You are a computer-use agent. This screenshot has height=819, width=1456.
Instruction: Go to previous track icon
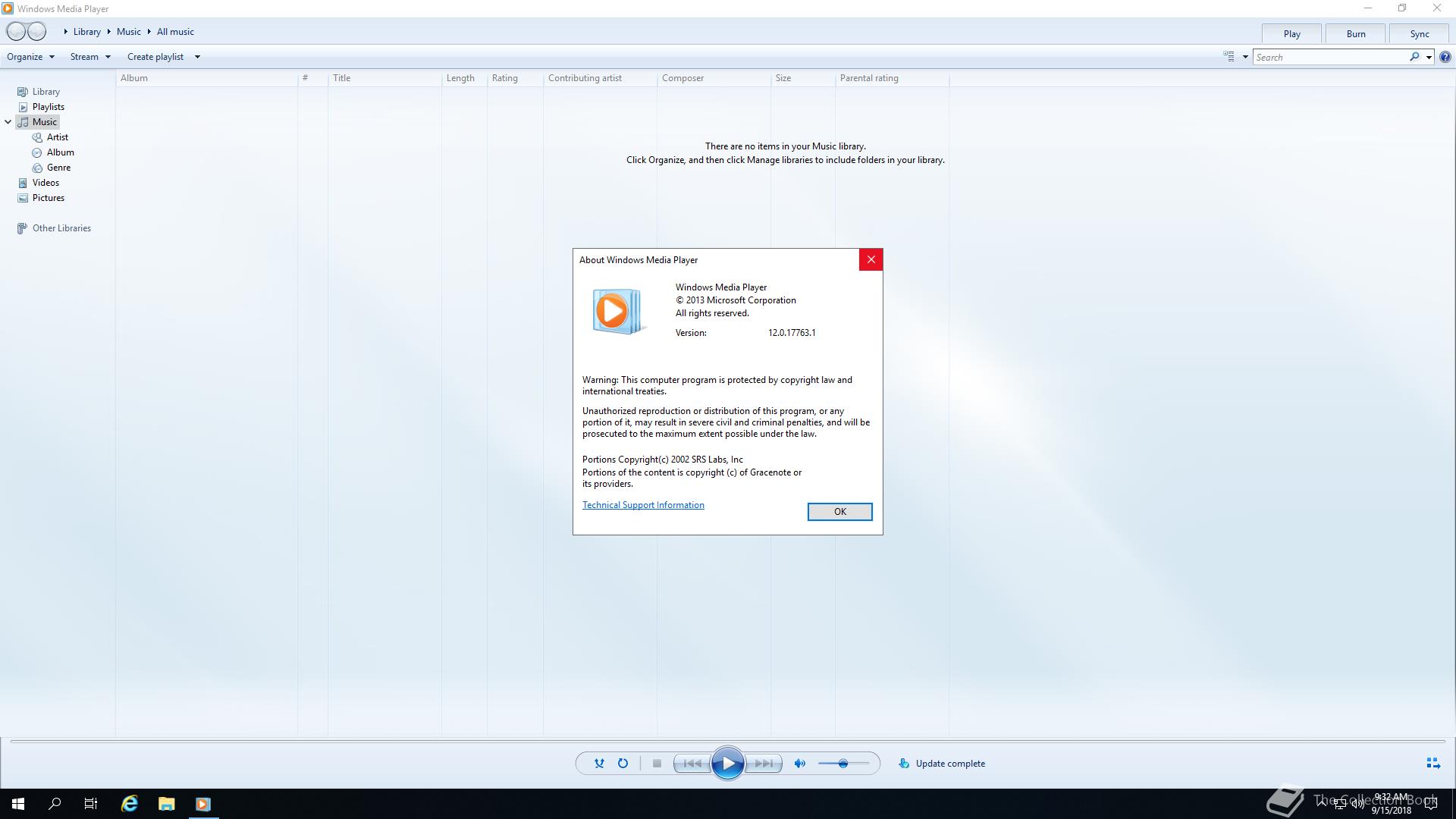(x=692, y=764)
